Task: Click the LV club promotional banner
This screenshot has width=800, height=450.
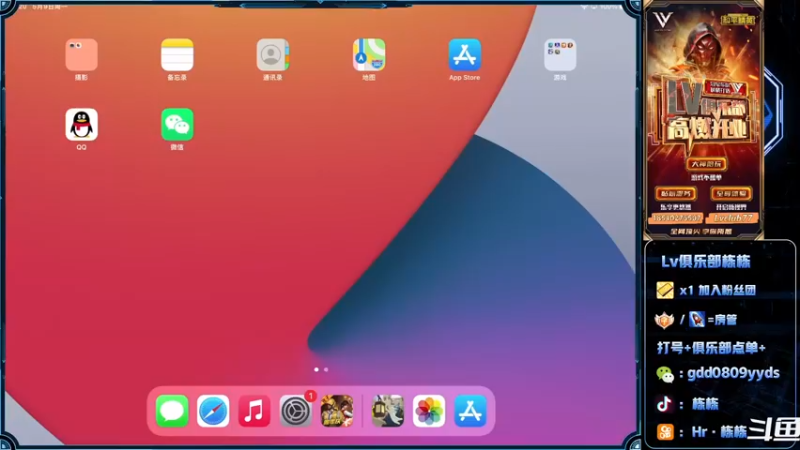Action: pyautogui.click(x=704, y=121)
